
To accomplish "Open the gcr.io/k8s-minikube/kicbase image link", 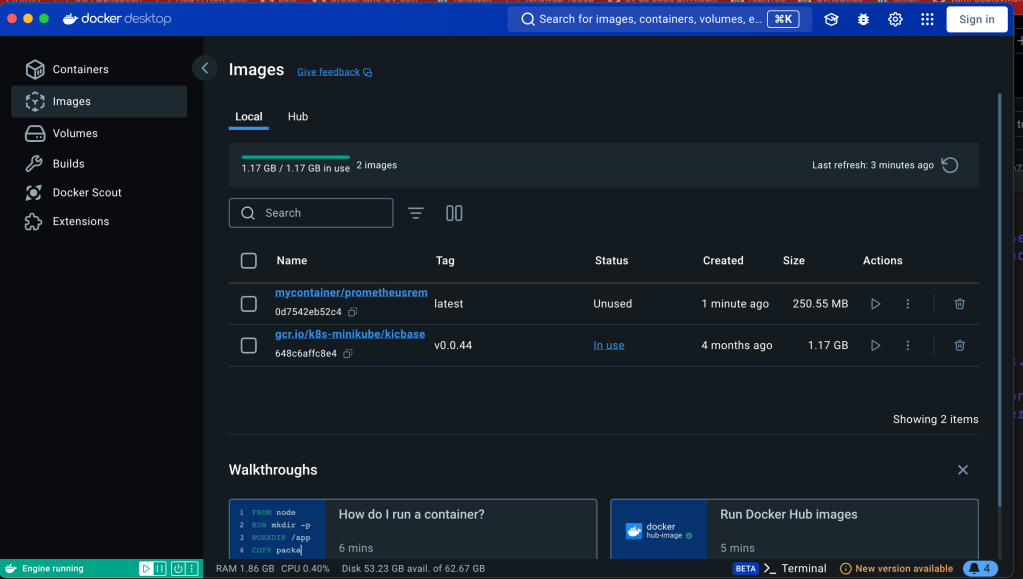I will [350, 334].
